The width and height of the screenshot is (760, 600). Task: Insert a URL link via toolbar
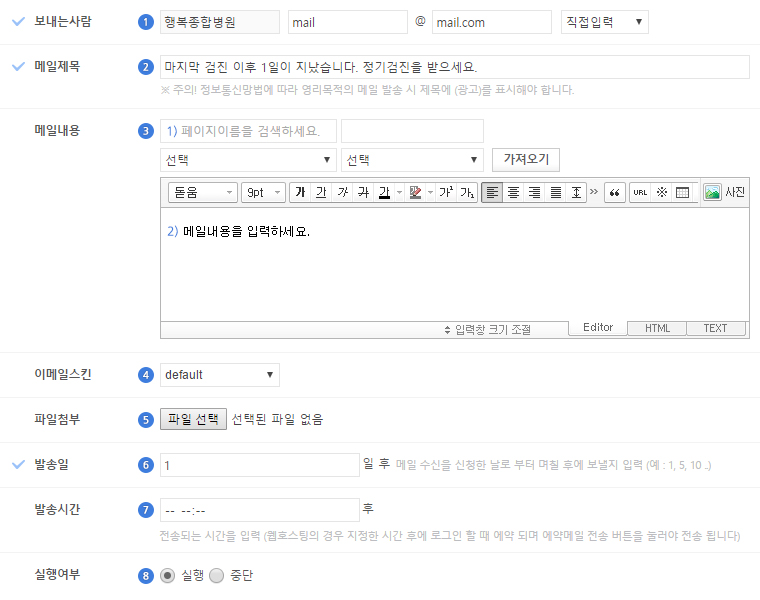click(640, 192)
